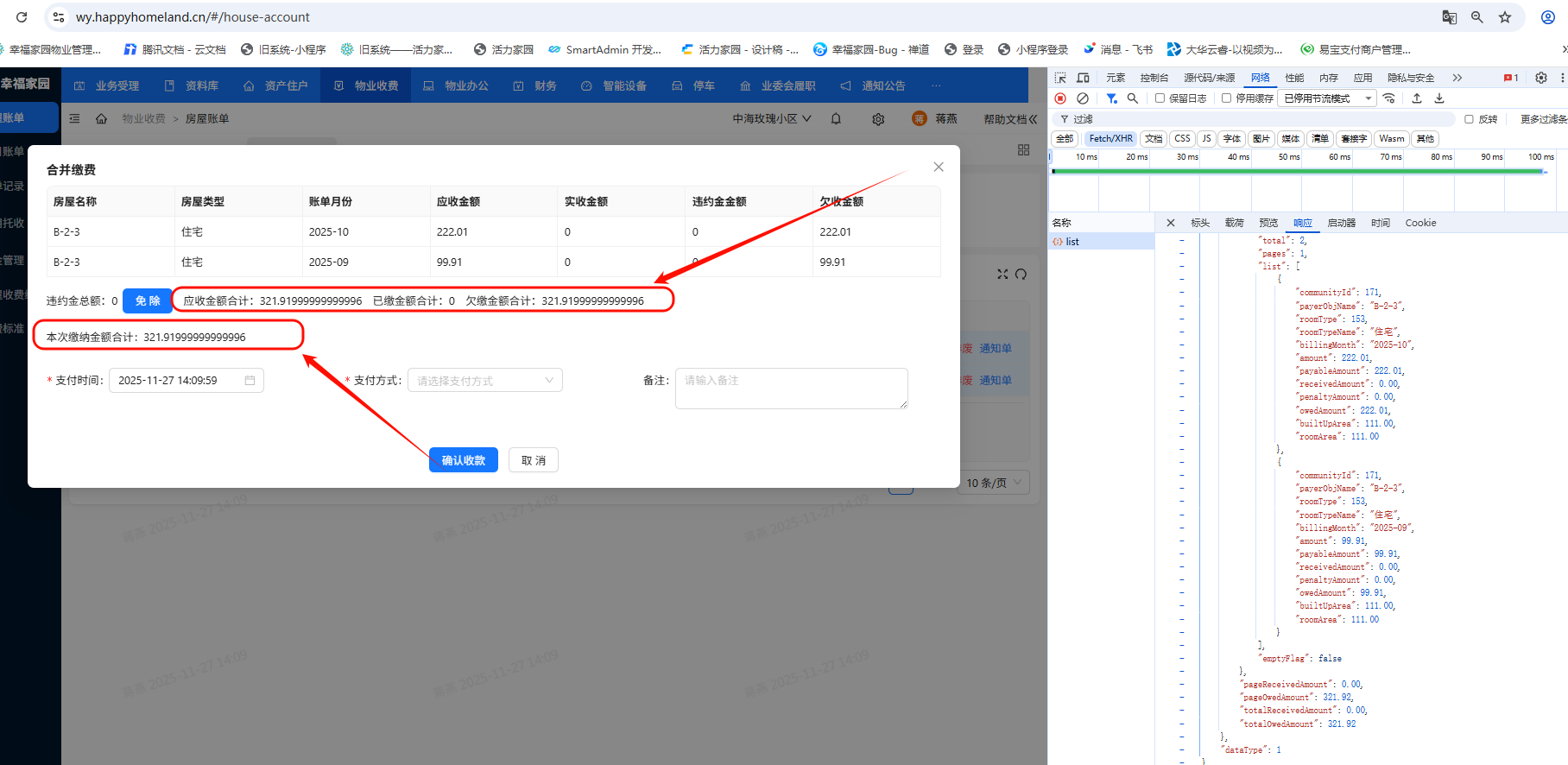
Task: Click the DevTools network search magnifier icon
Action: [1133, 98]
